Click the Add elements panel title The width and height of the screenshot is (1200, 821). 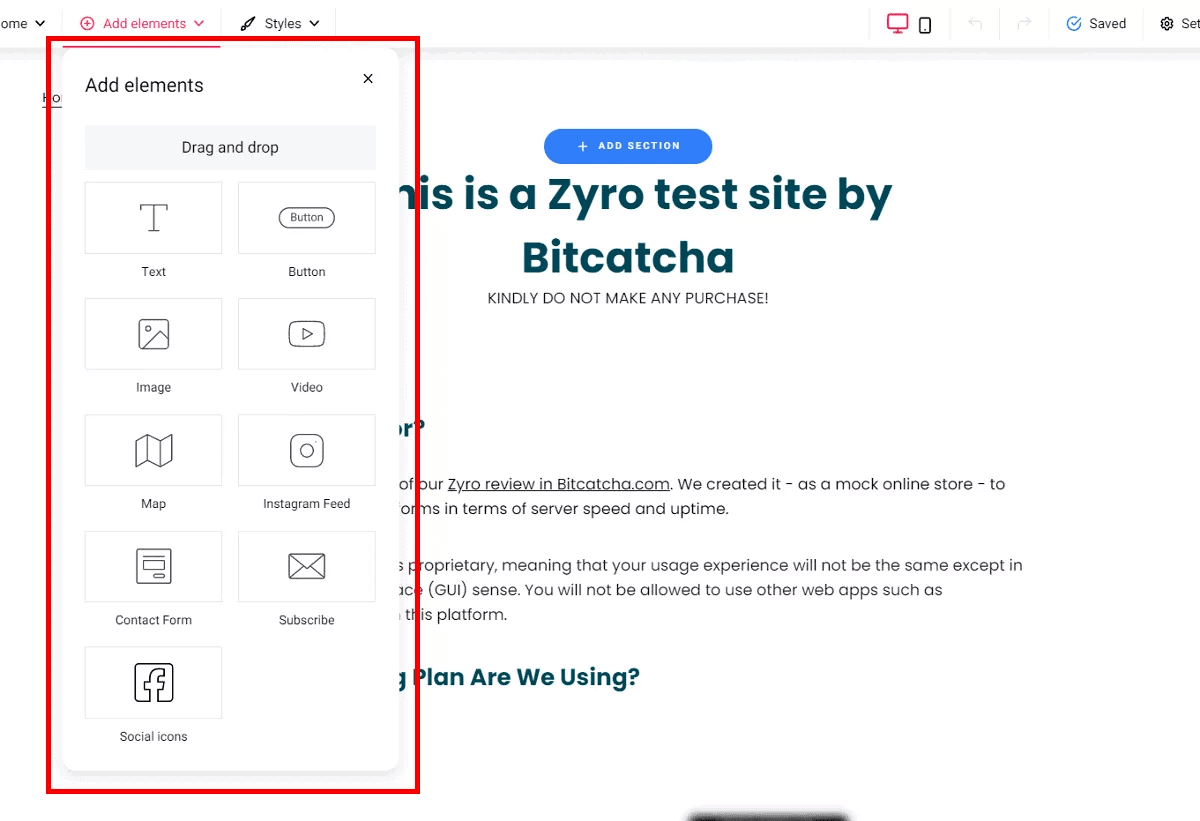tap(144, 85)
